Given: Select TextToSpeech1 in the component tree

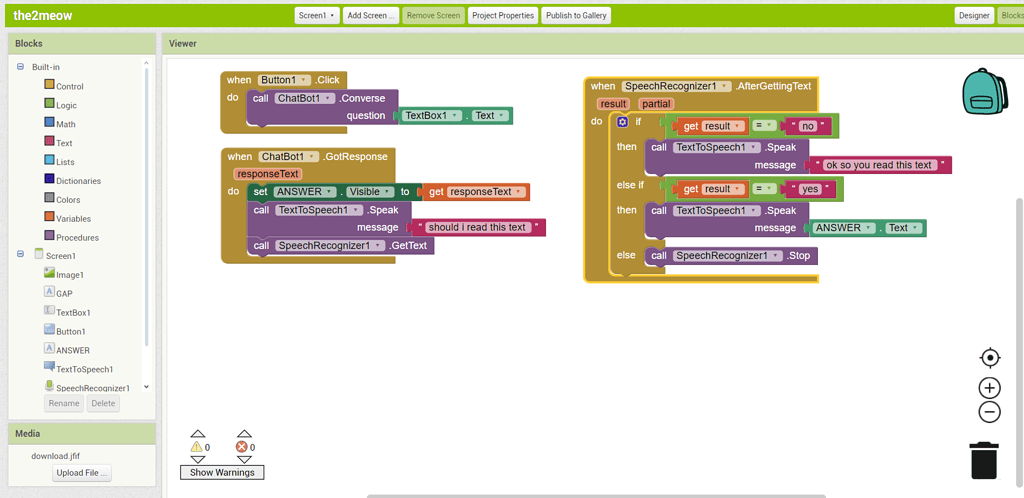Looking at the screenshot, I should [x=84, y=369].
